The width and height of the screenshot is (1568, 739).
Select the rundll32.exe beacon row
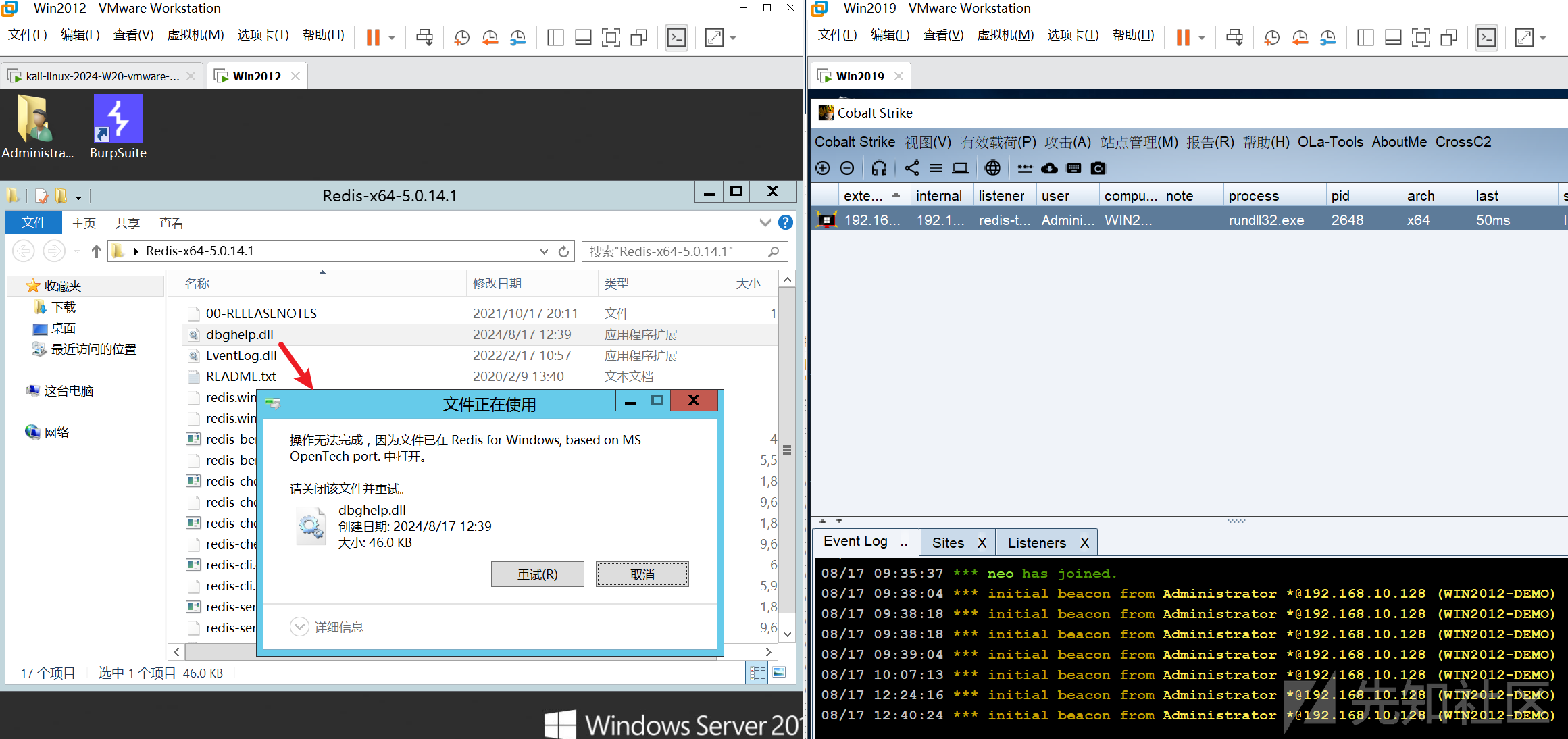click(x=1189, y=220)
